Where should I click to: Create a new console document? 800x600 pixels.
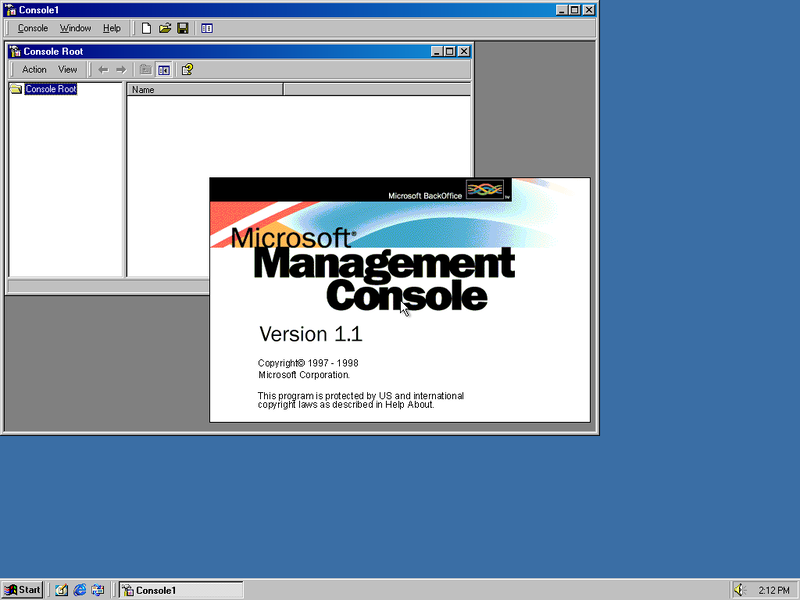[x=144, y=28]
